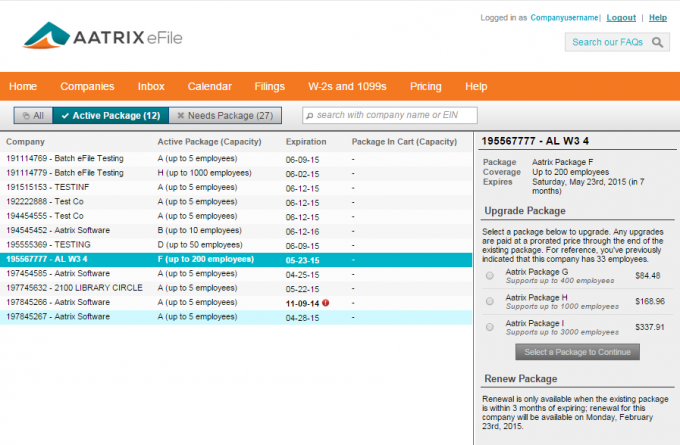
Task: Click D (up to 50 employees) cell
Action: tap(200, 245)
